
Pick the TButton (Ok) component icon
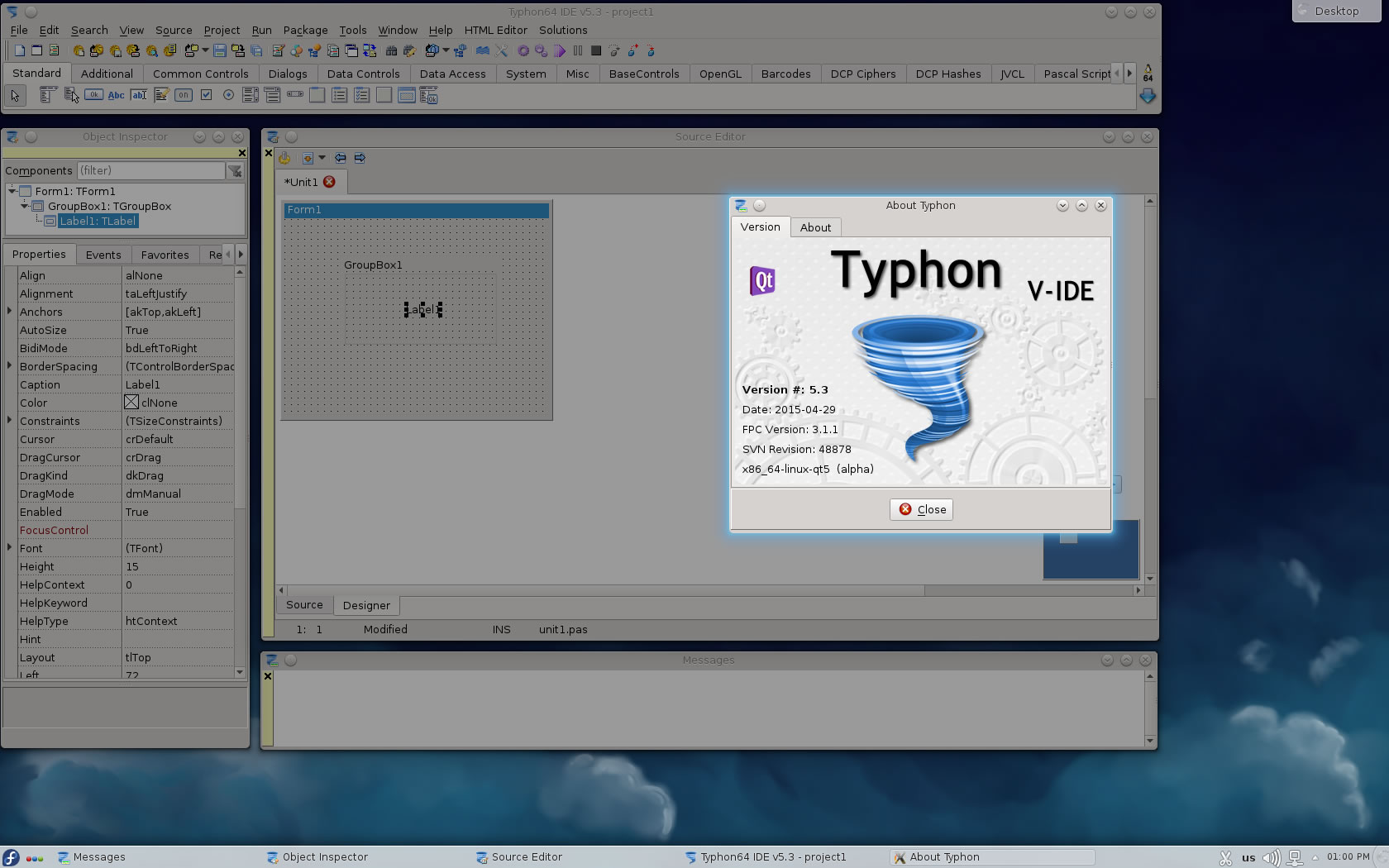tap(93, 95)
